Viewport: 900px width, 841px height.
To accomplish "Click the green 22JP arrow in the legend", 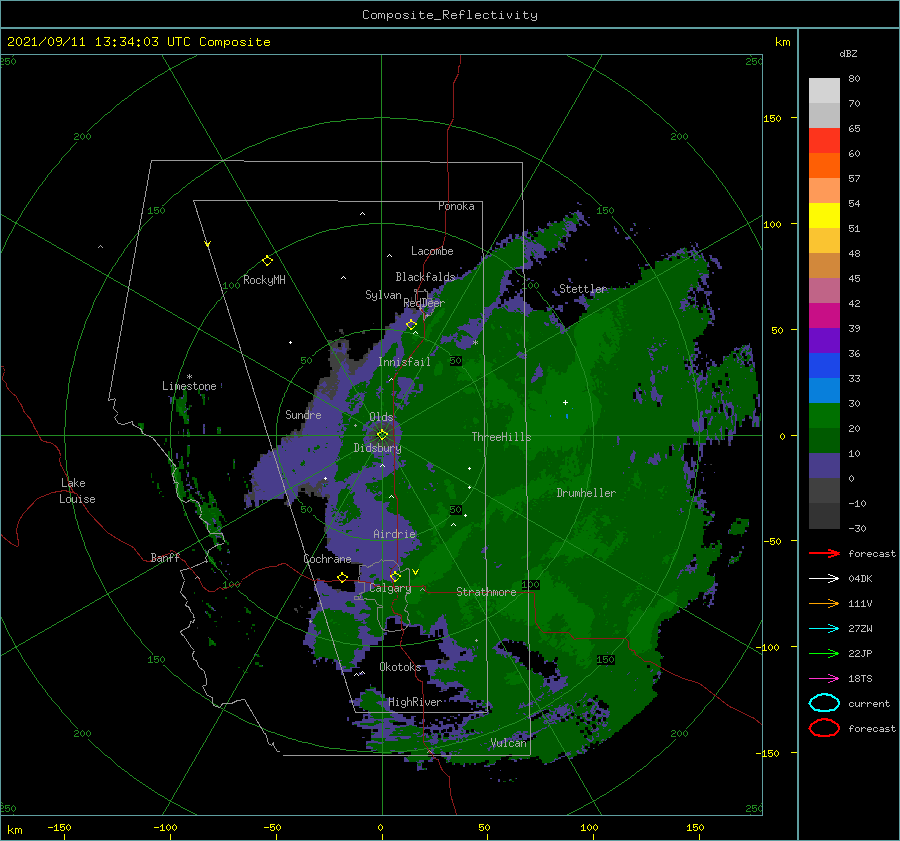I will pyautogui.click(x=824, y=653).
